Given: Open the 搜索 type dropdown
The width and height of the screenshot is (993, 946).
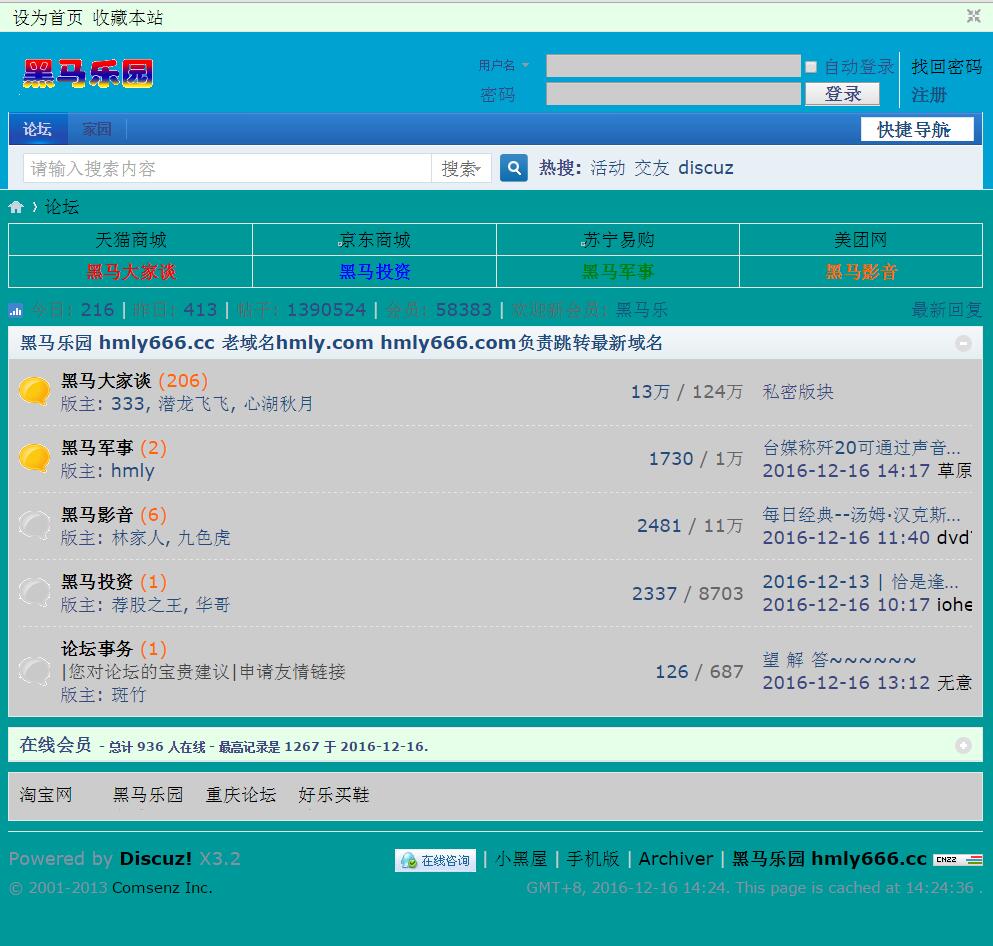Looking at the screenshot, I should click(461, 168).
